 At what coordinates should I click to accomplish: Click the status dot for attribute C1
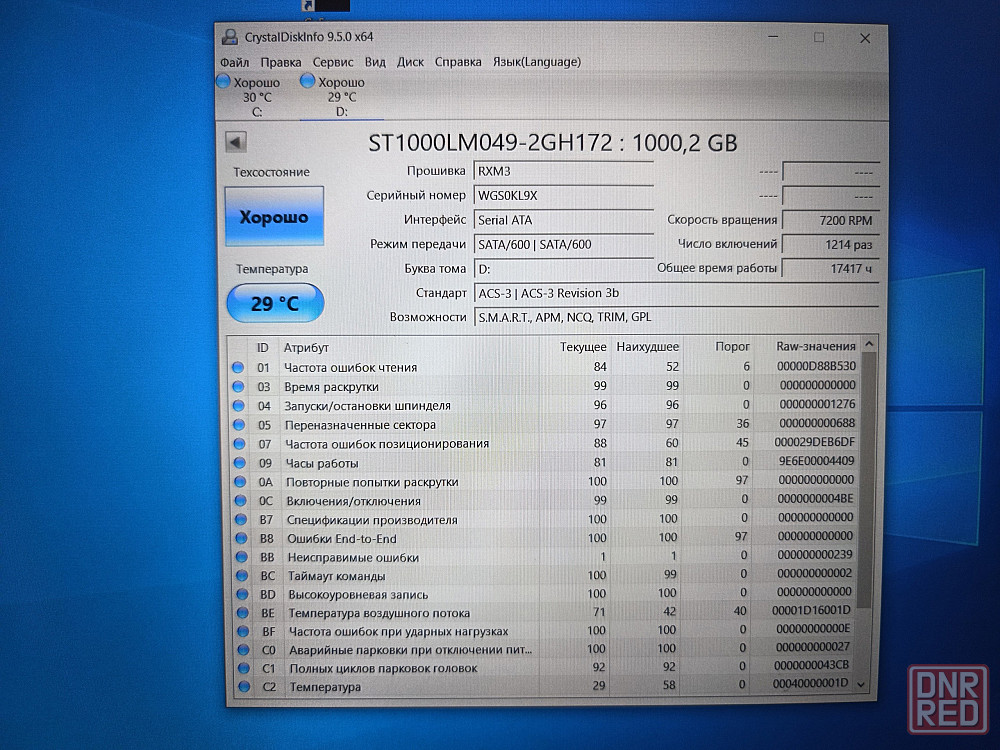tap(243, 668)
